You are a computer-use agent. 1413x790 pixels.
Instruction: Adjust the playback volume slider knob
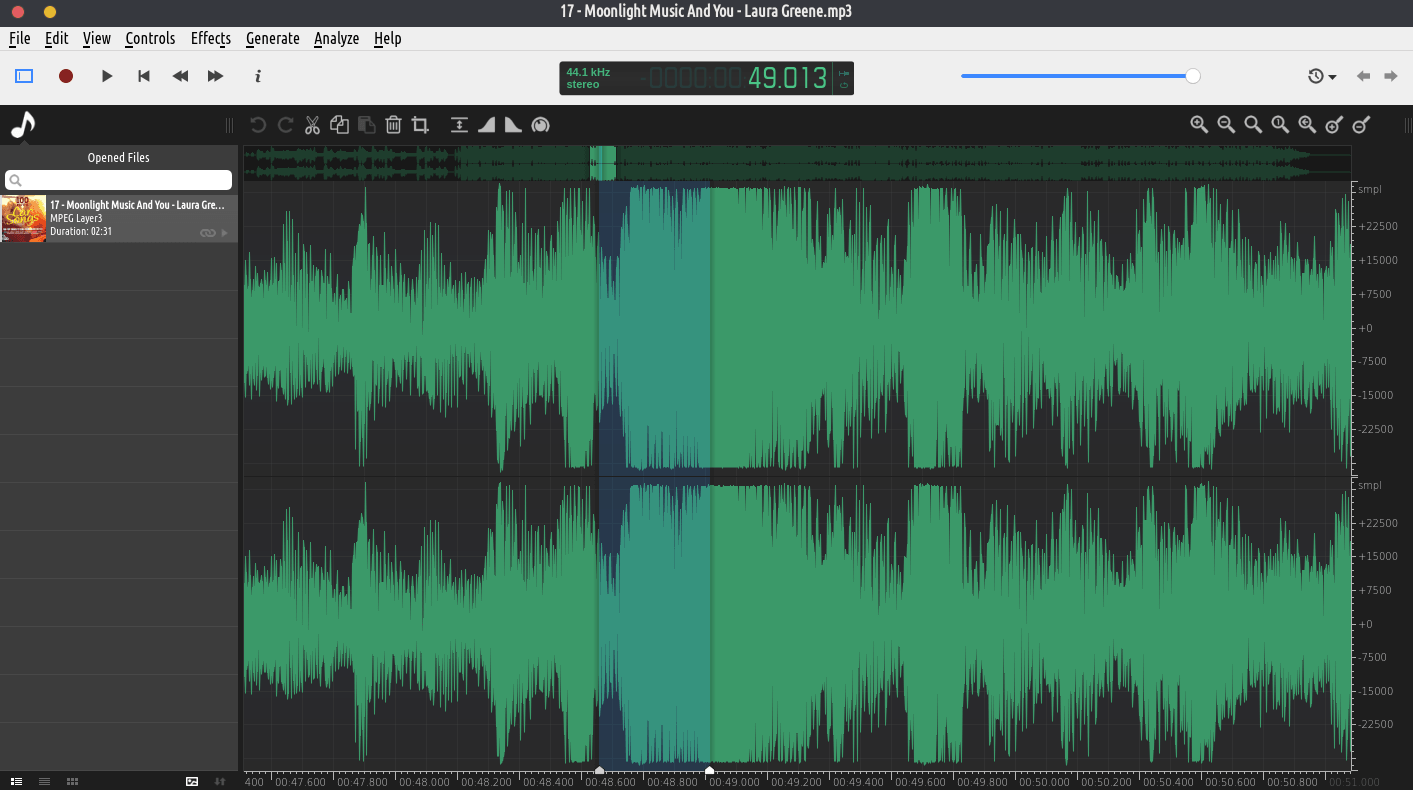point(1193,76)
